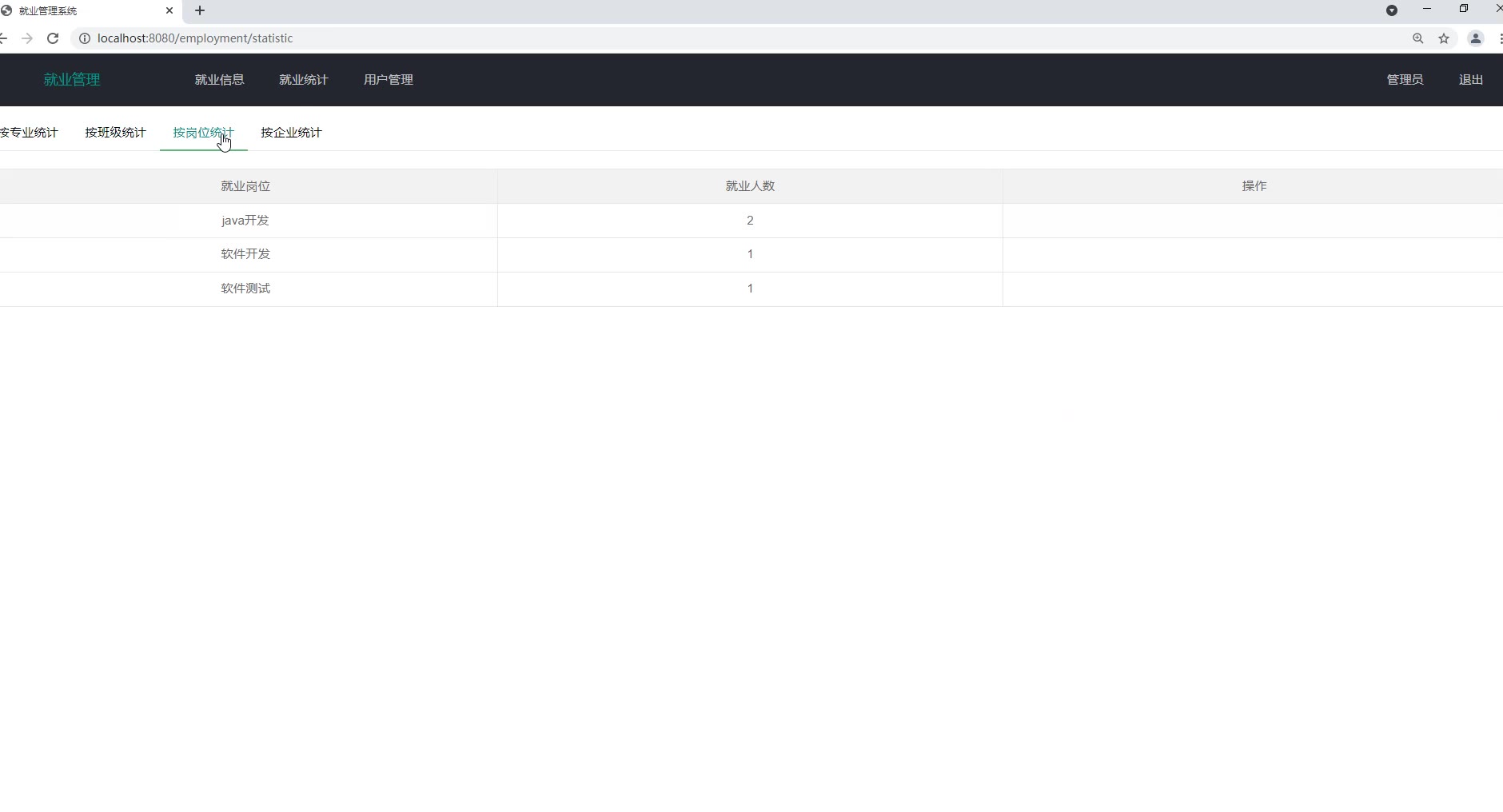Click the 就业人数 column header
This screenshot has height=812, width=1503.
pyautogui.click(x=750, y=186)
